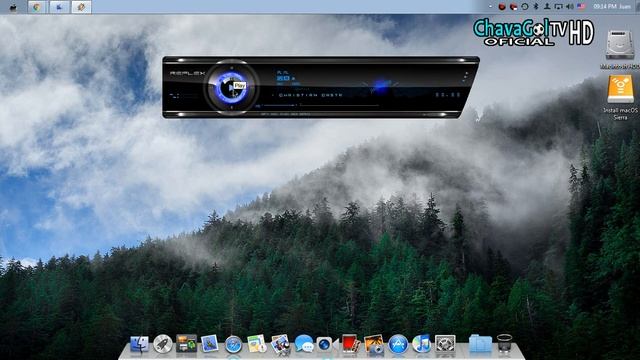The image size is (640, 360).
Task: Click the display monitor icon in tray
Action: pos(558,7)
